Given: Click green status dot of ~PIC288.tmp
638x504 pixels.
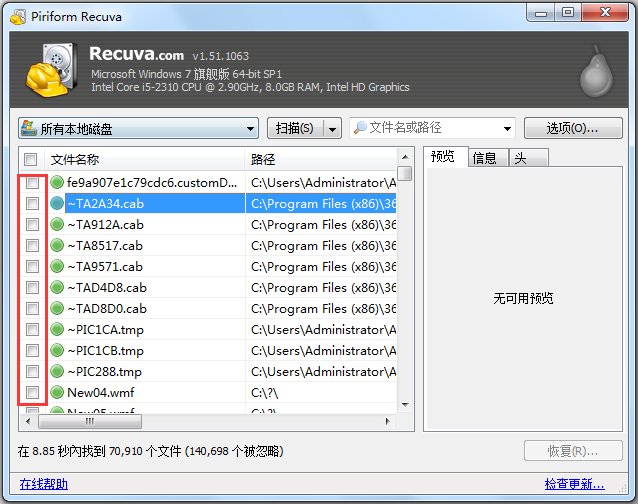Looking at the screenshot, I should (57, 371).
